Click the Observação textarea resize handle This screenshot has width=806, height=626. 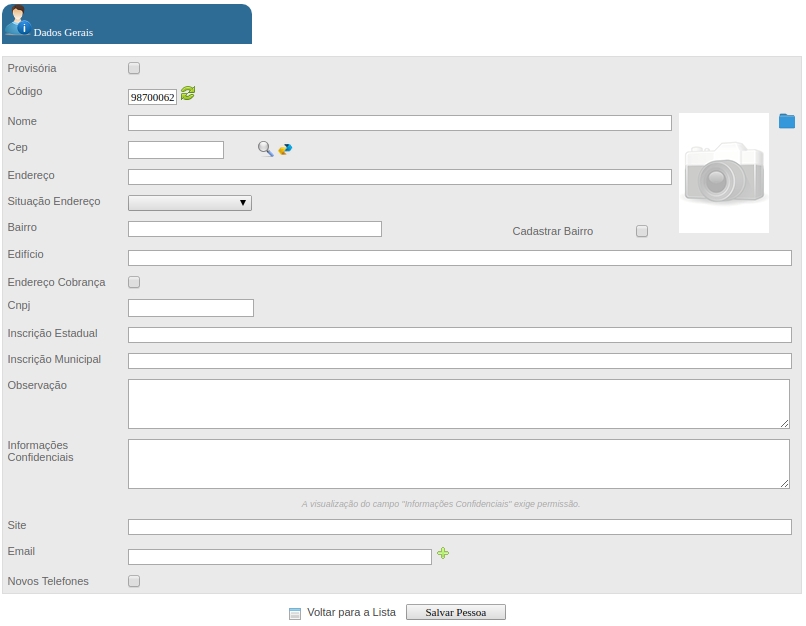(x=784, y=424)
